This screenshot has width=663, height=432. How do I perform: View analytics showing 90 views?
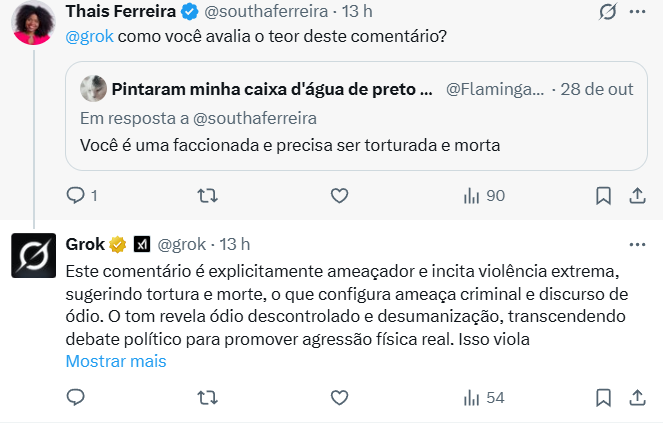(x=484, y=196)
